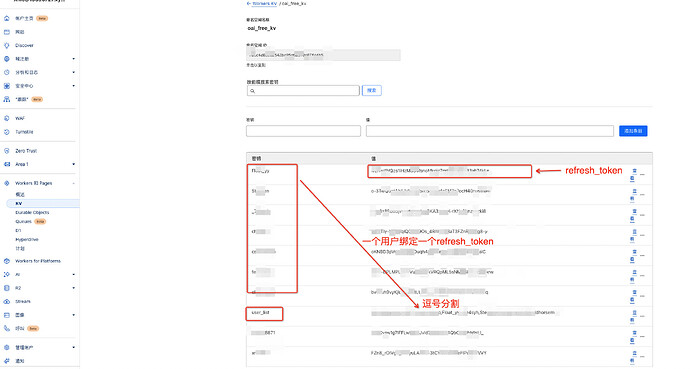Expand the Area 1 menu arrow

tap(73, 164)
